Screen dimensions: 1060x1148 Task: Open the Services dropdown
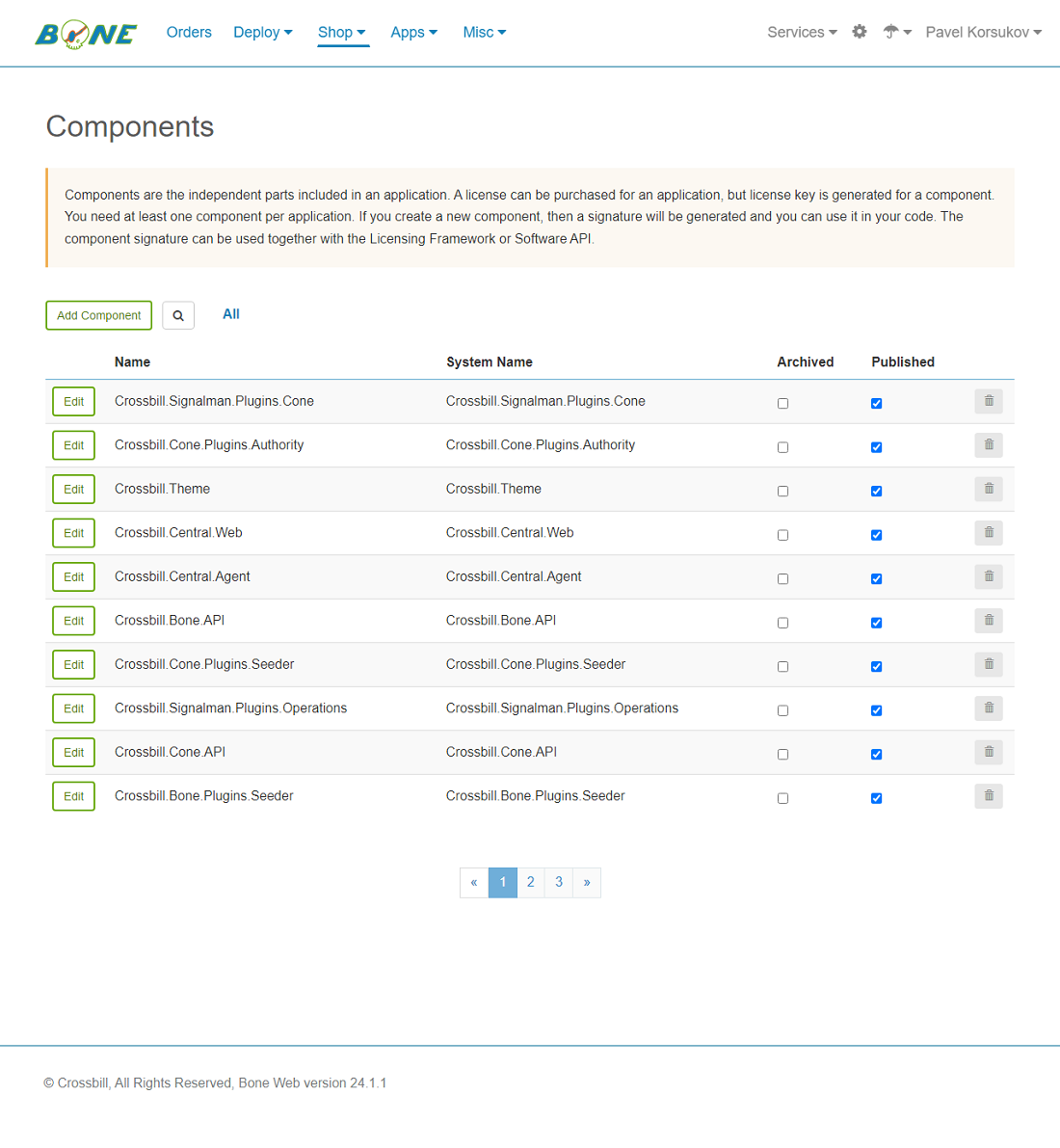[x=802, y=32]
